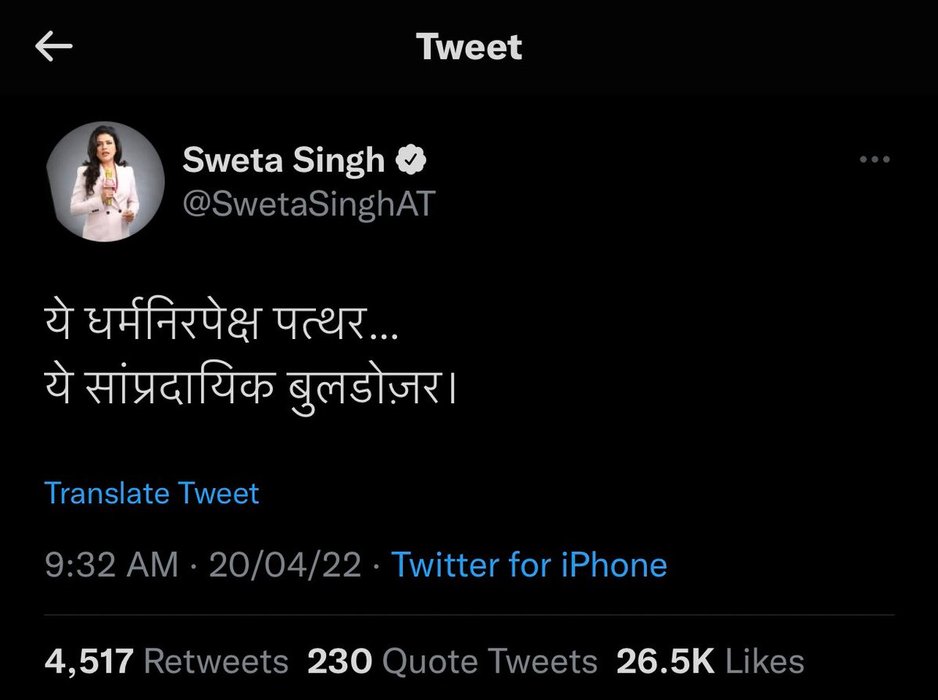Tap the Tweet header title
The image size is (938, 700).
tap(469, 47)
